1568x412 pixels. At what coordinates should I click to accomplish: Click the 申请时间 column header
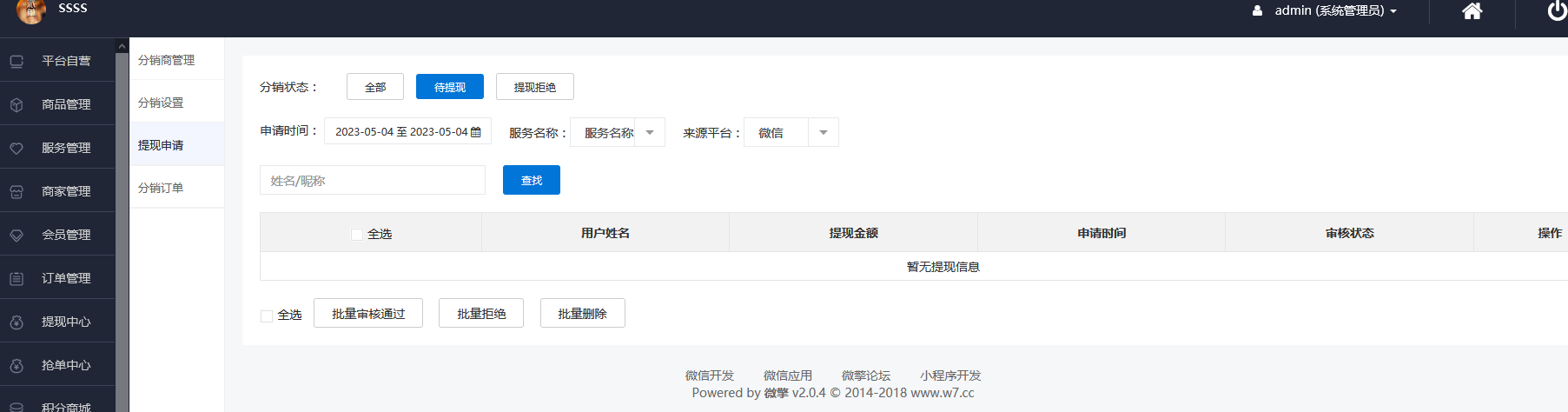pos(1102,233)
